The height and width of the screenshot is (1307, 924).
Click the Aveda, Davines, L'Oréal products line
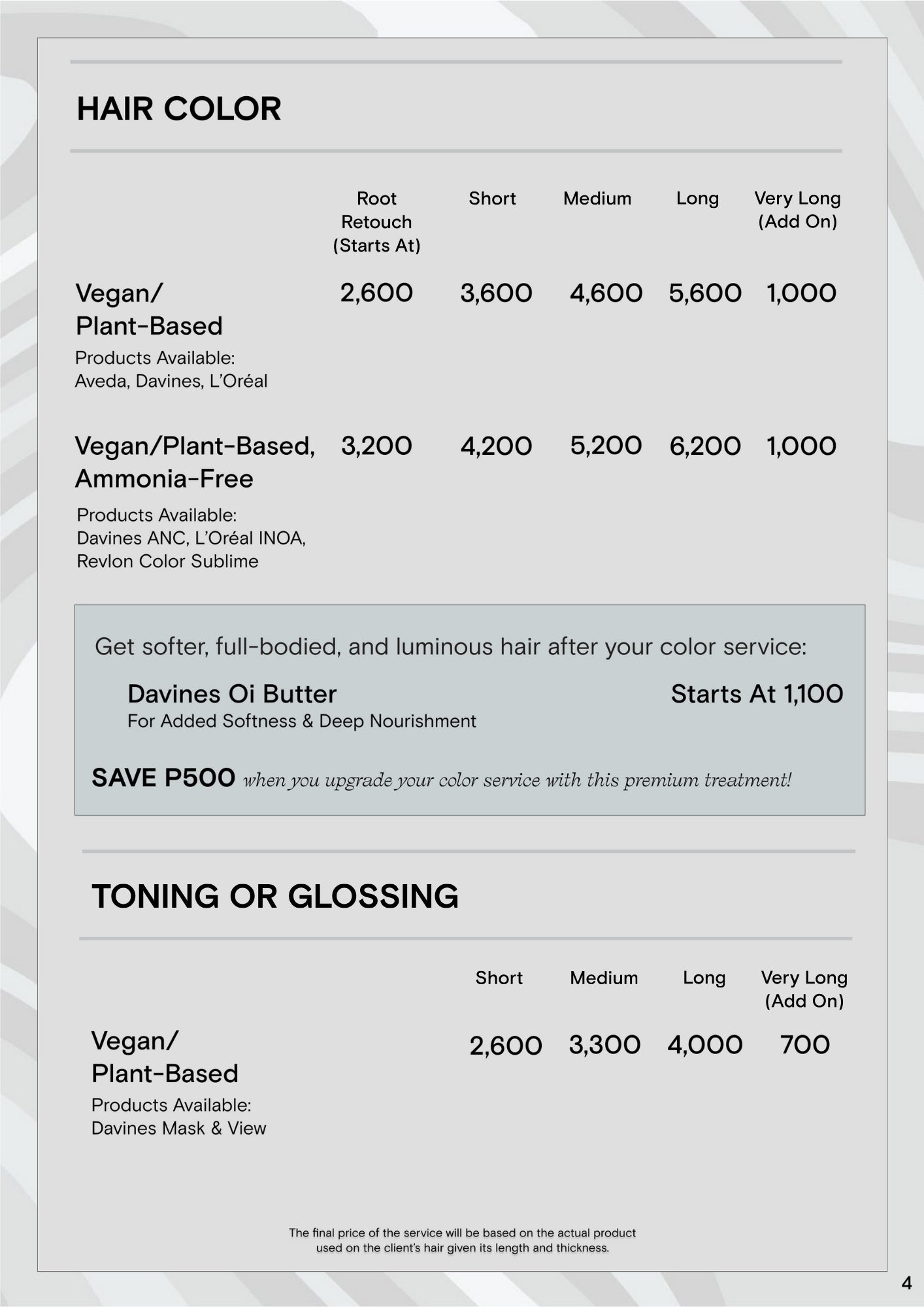point(171,381)
